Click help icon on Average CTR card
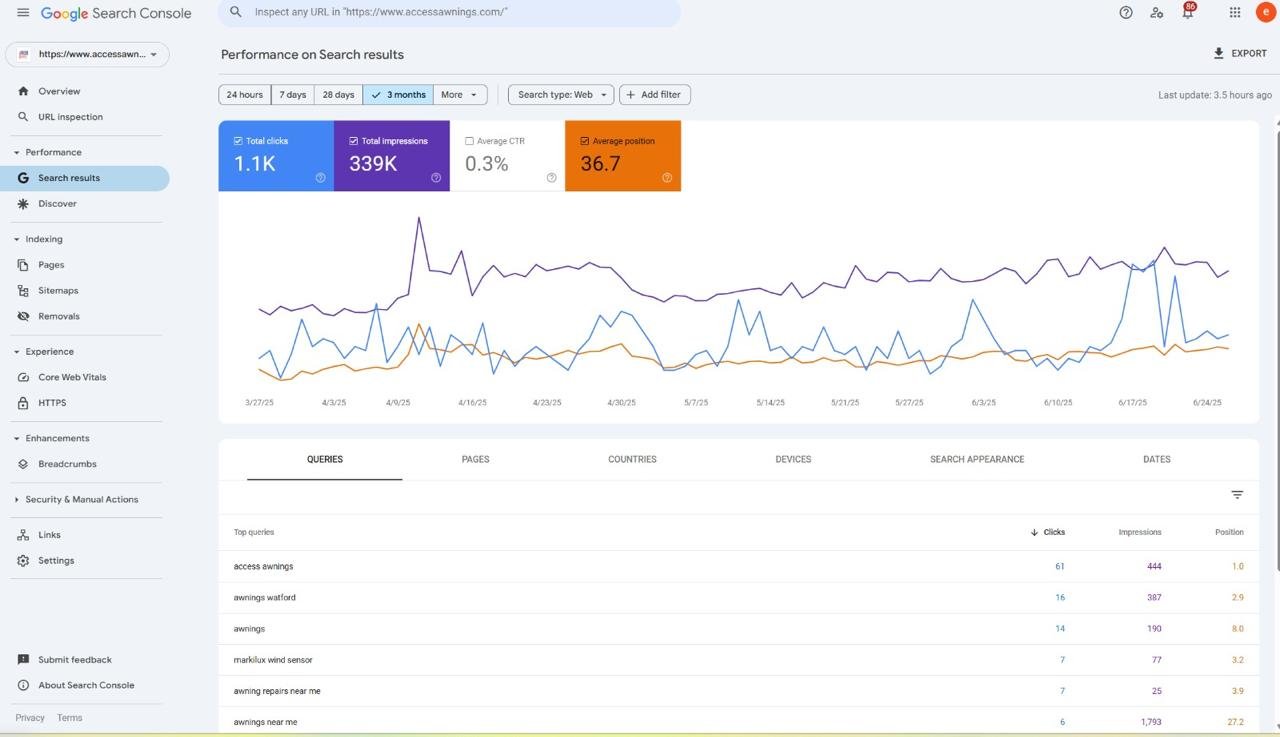 click(x=551, y=178)
